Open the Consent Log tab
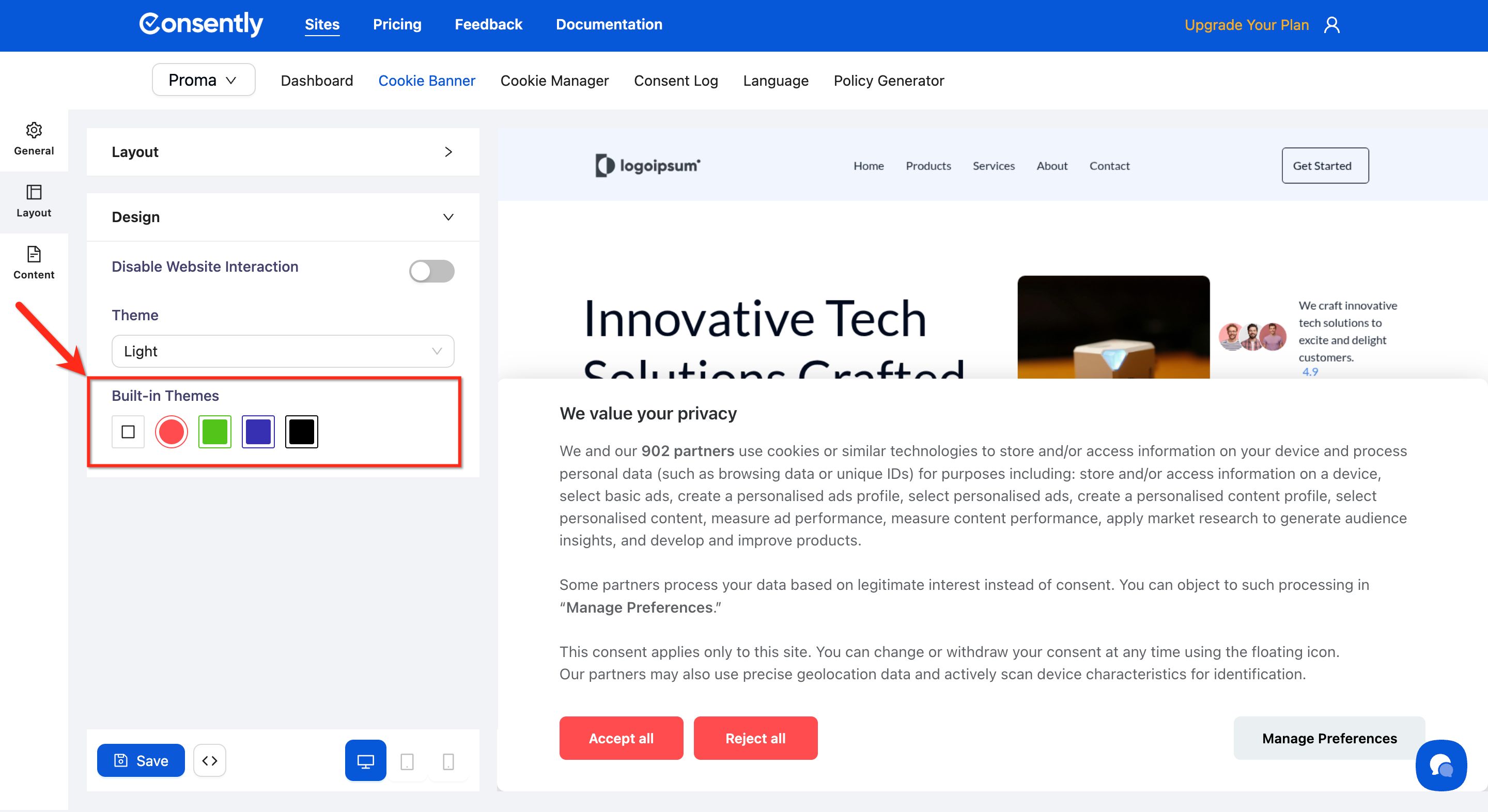Image resolution: width=1488 pixels, height=812 pixels. point(675,81)
